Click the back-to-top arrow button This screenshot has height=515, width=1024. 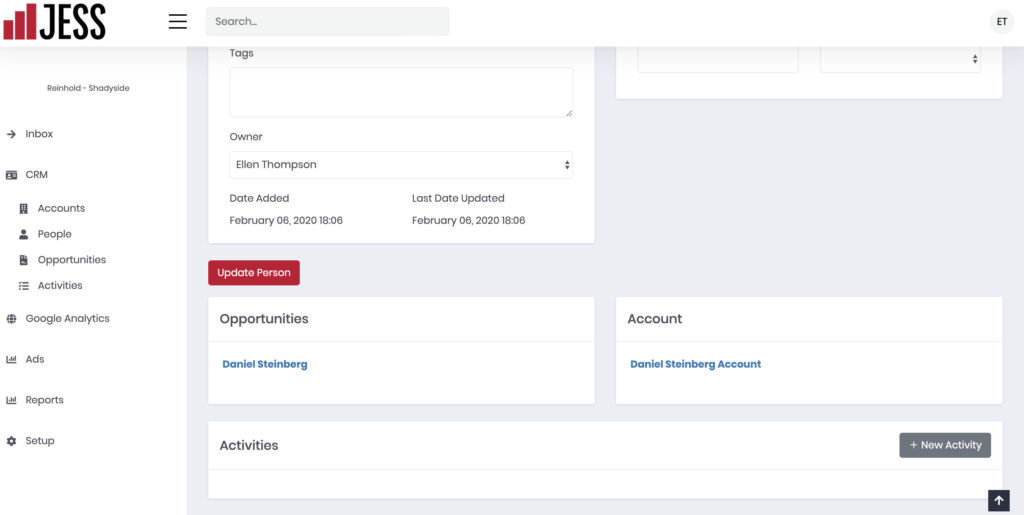(999, 501)
